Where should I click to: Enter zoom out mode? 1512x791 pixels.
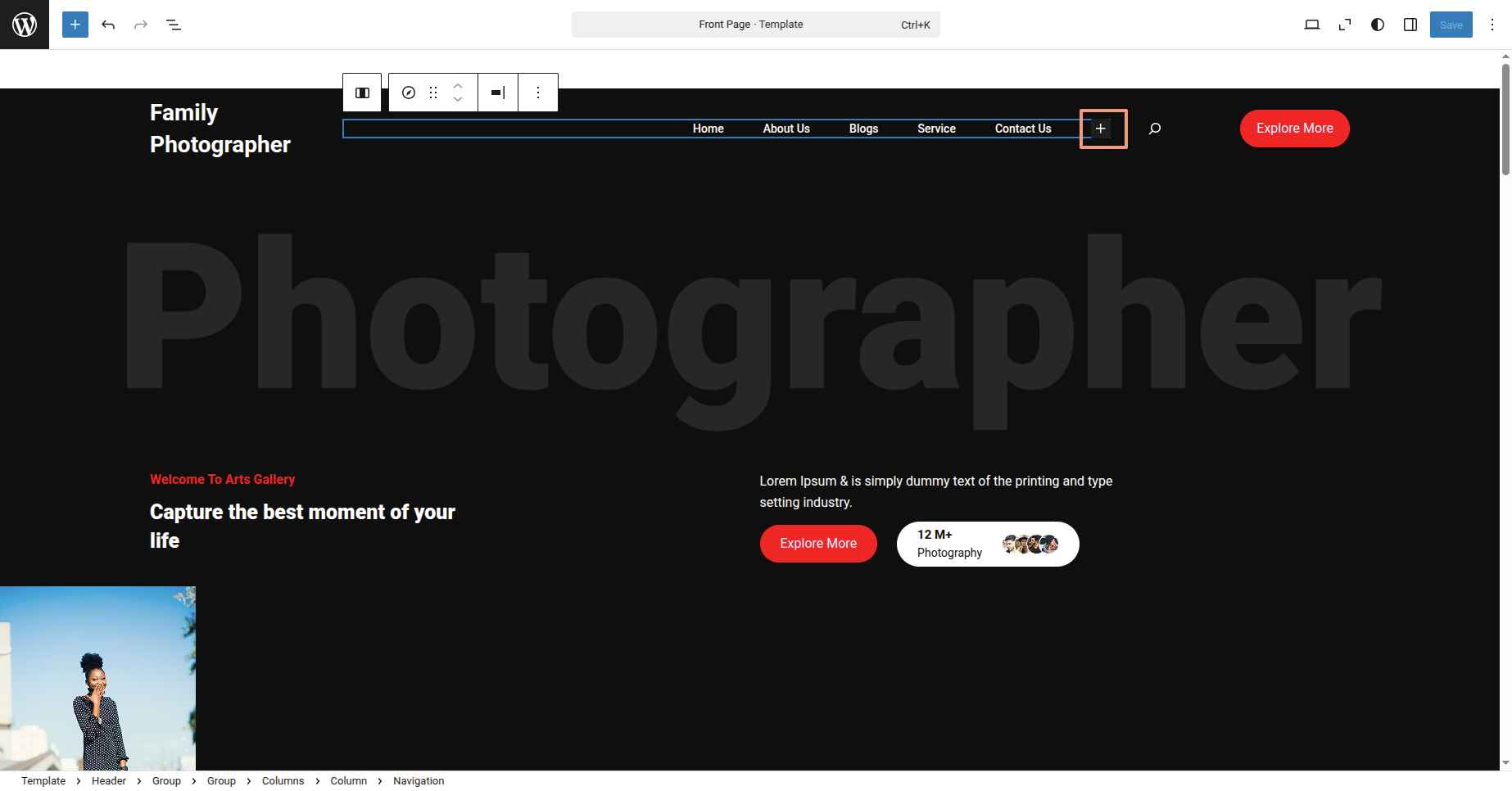(1345, 25)
